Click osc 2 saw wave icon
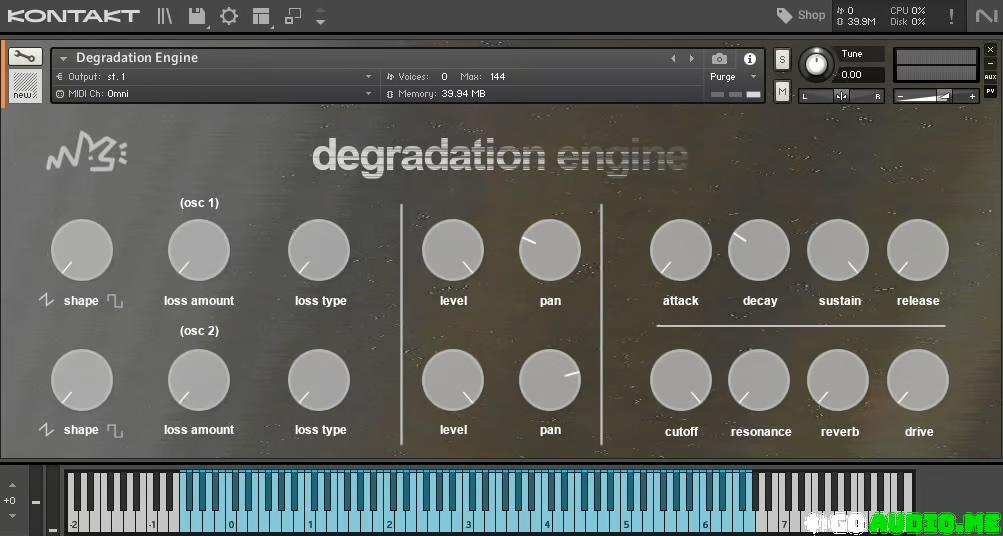 pyautogui.click(x=47, y=429)
